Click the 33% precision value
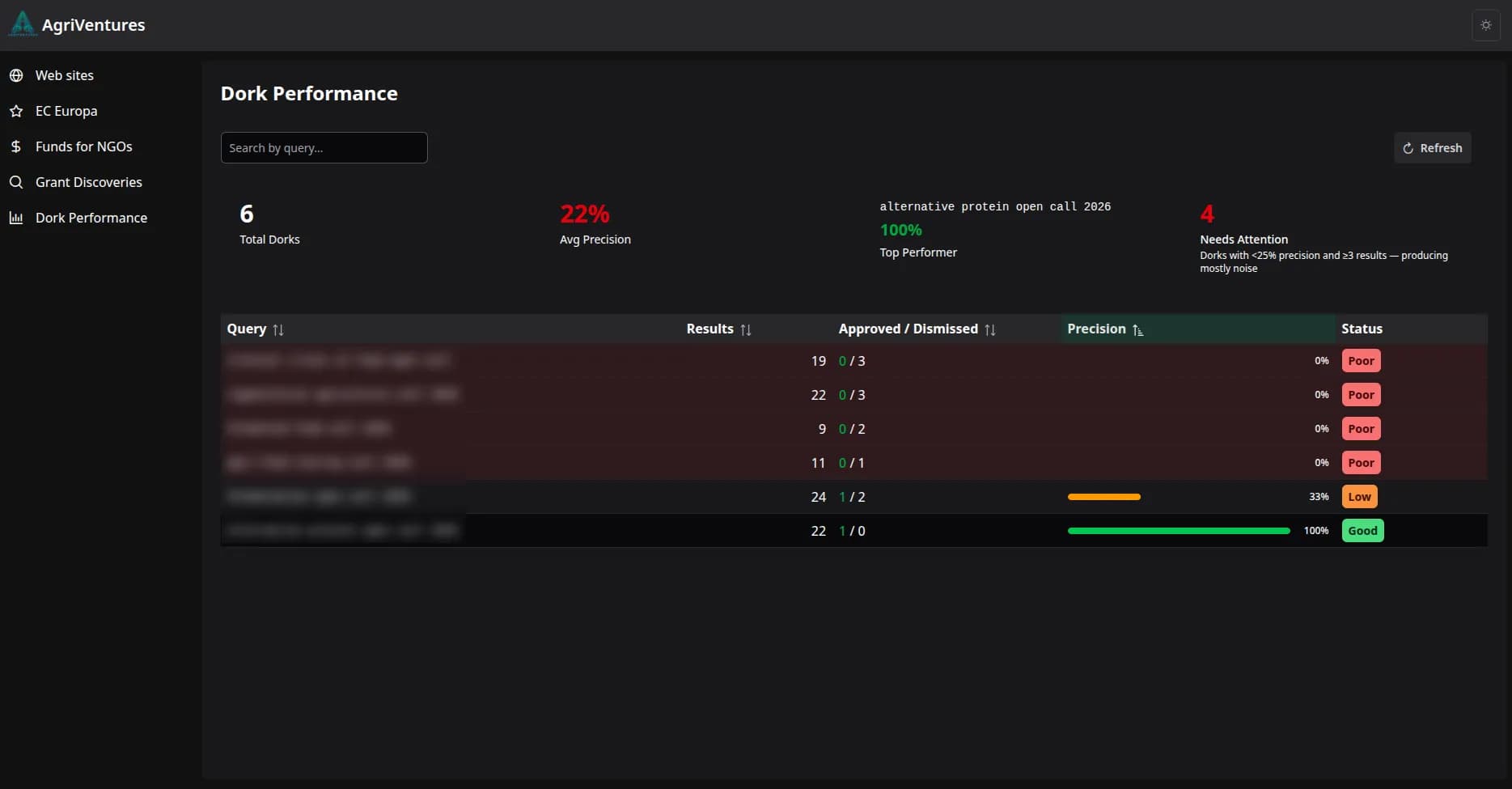1512x789 pixels. click(x=1319, y=497)
